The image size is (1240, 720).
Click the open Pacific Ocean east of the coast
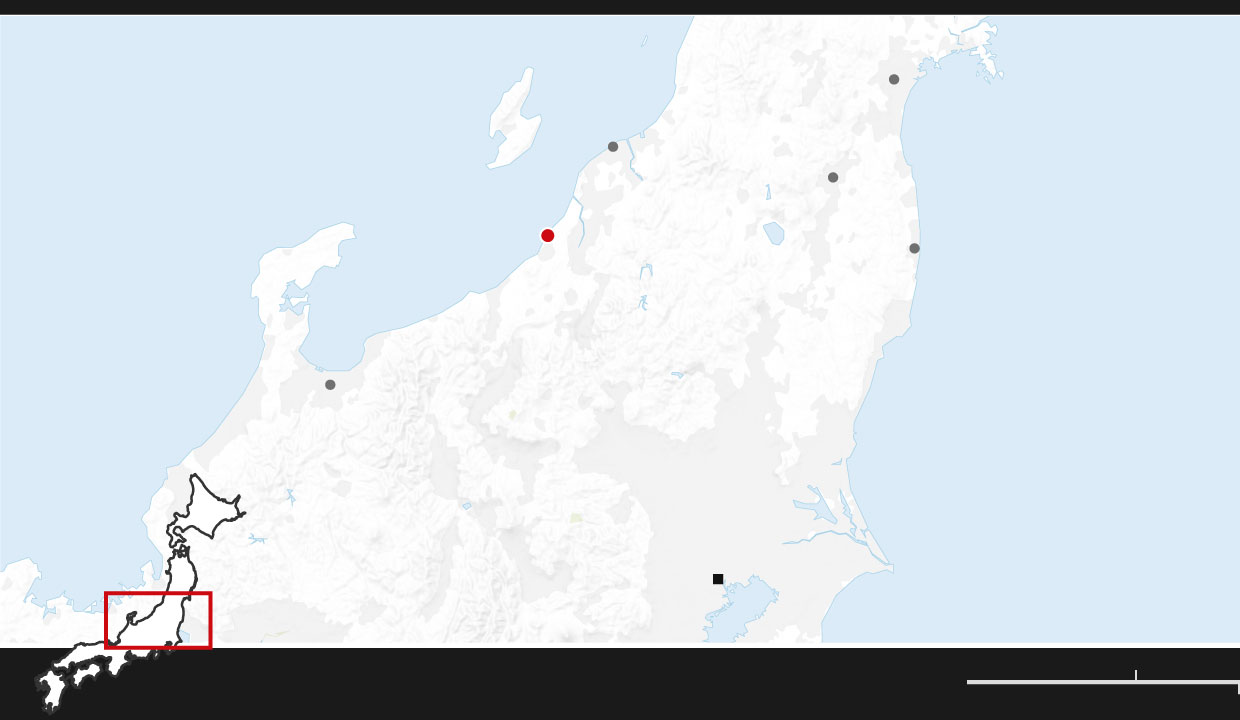(1080, 350)
